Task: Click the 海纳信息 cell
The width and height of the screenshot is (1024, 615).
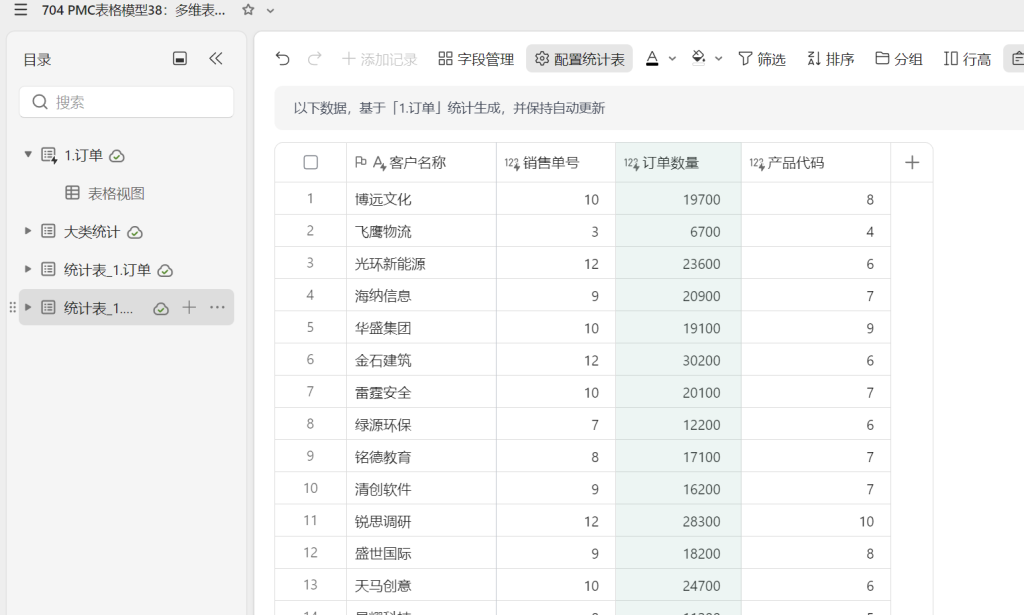Action: point(421,296)
